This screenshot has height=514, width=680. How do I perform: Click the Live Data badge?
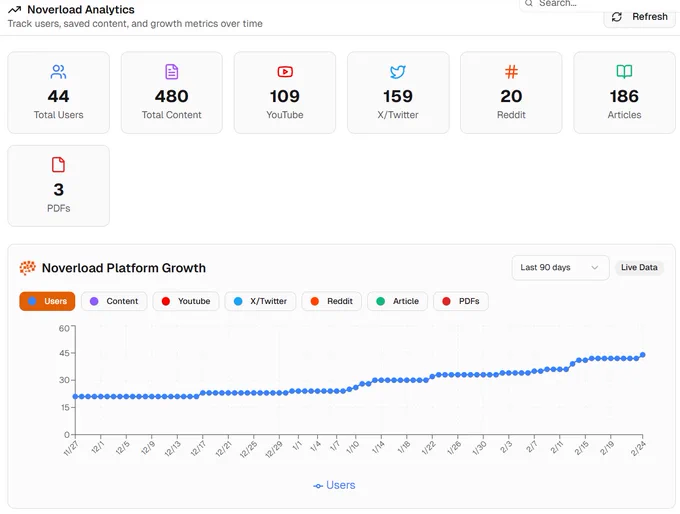[x=639, y=268]
